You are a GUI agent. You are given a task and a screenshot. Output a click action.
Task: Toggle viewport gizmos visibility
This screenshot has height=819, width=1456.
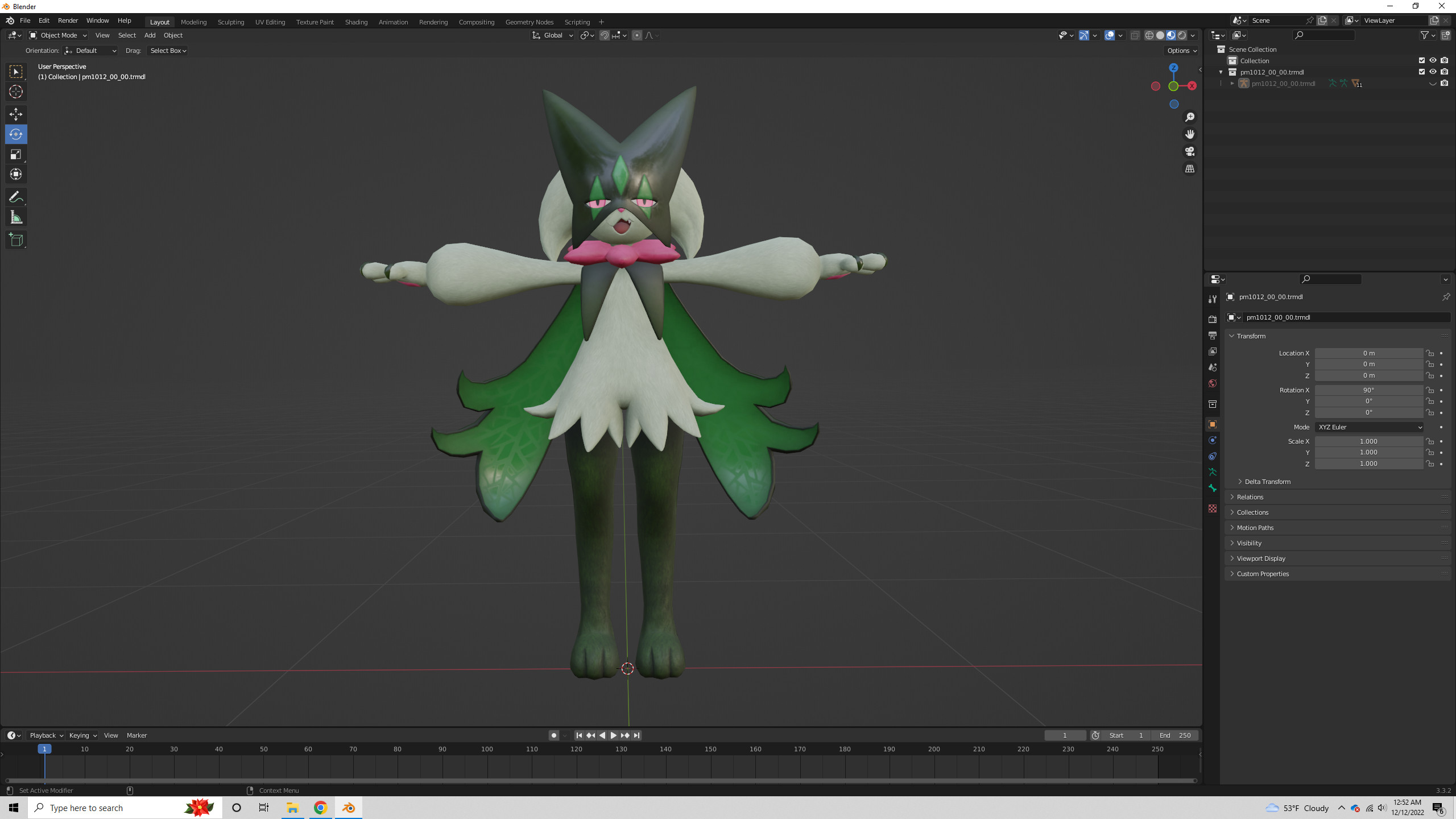click(x=1084, y=35)
